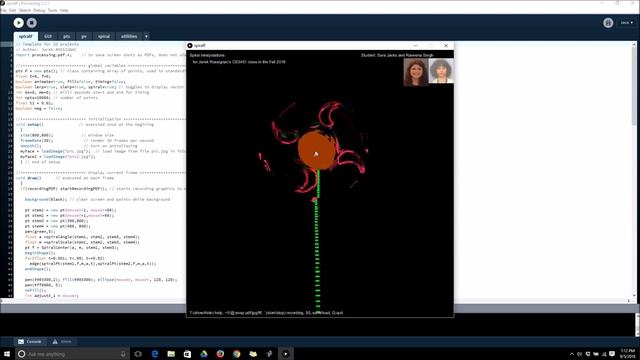The height and width of the screenshot is (360, 640).
Task: Show hidden system tray icons chevron
Action: coord(572,354)
